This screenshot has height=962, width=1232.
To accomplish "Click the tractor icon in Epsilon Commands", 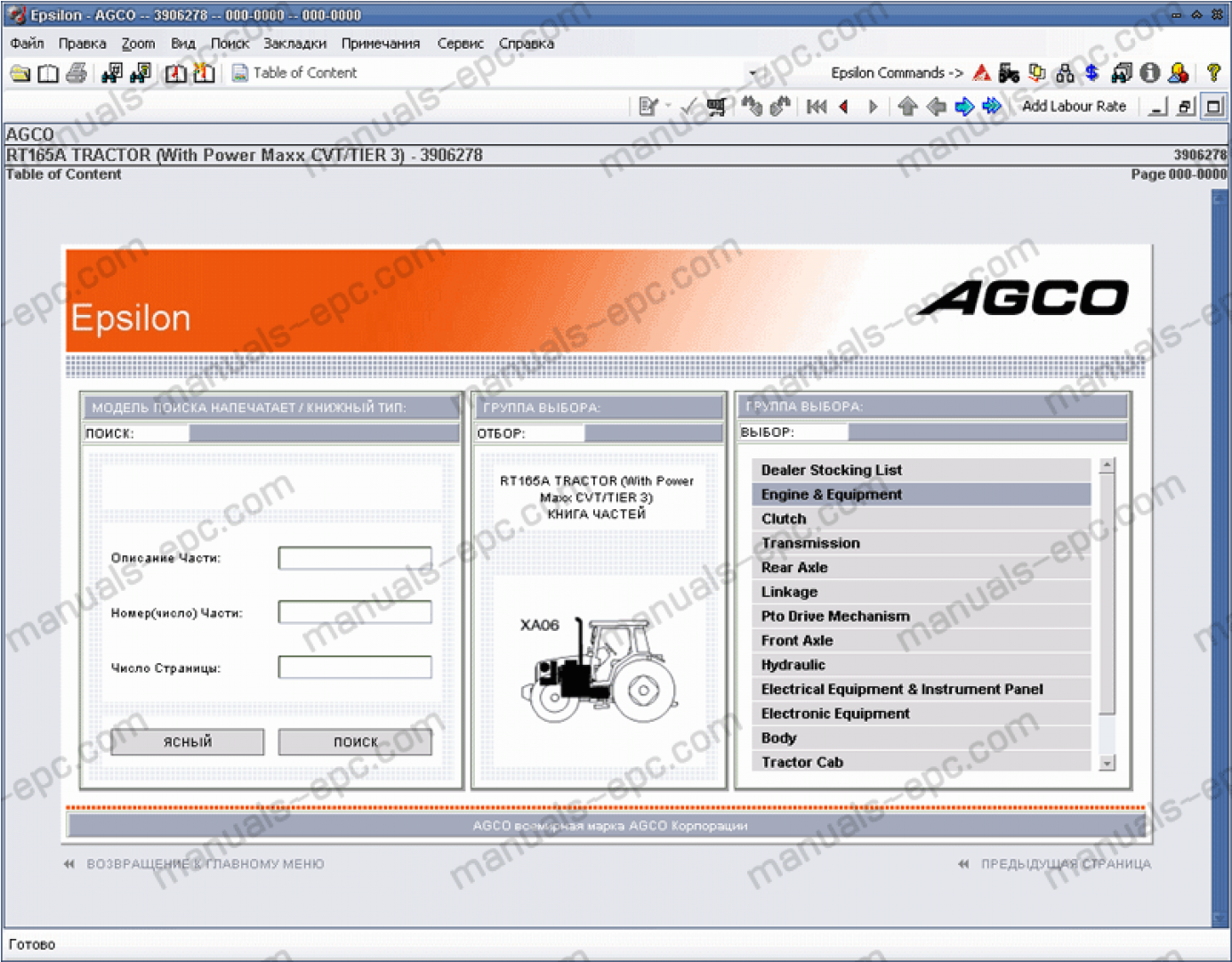I will [1010, 73].
